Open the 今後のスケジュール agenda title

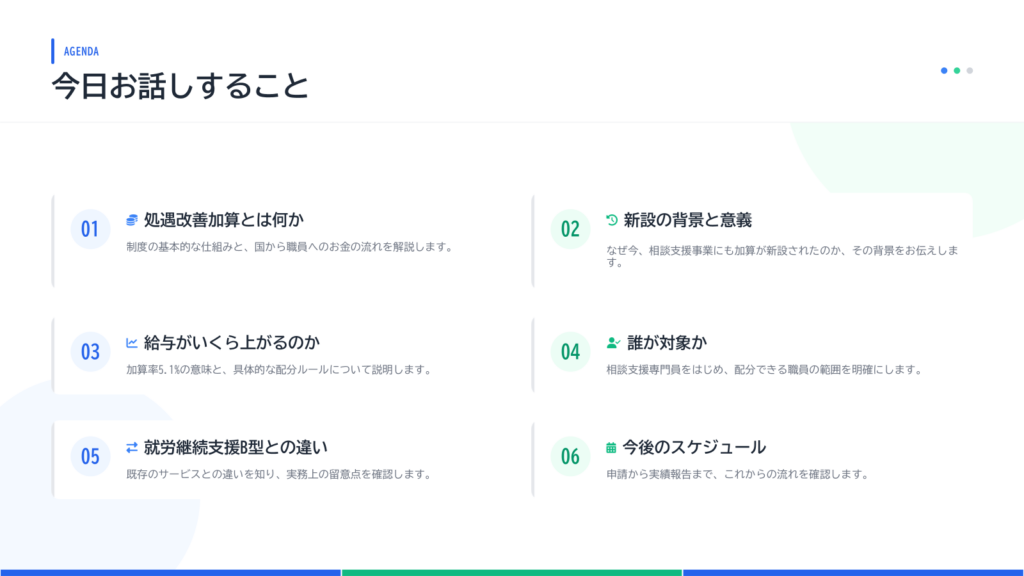[694, 447]
